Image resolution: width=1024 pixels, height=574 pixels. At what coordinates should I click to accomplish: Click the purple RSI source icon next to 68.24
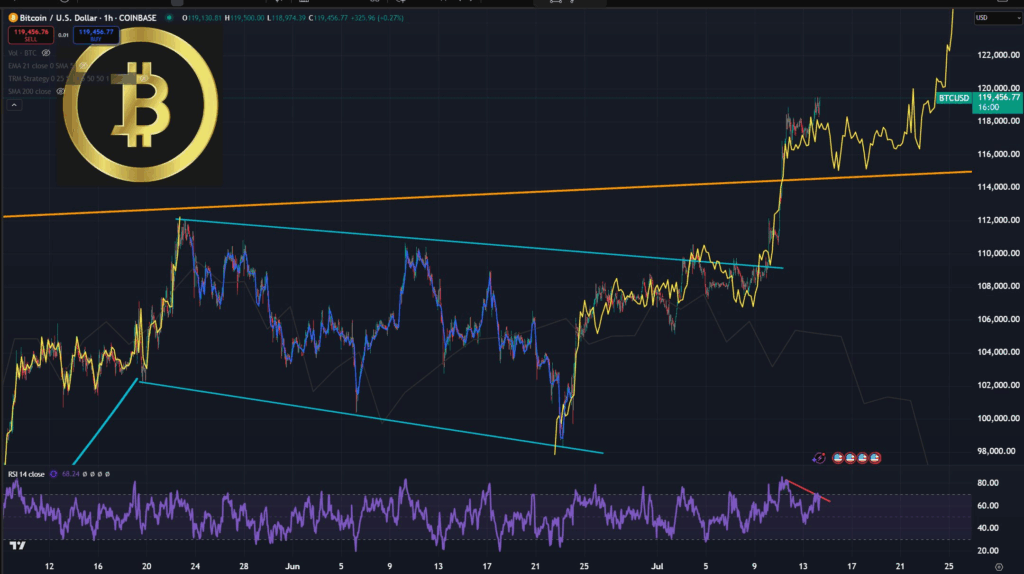(x=54, y=474)
